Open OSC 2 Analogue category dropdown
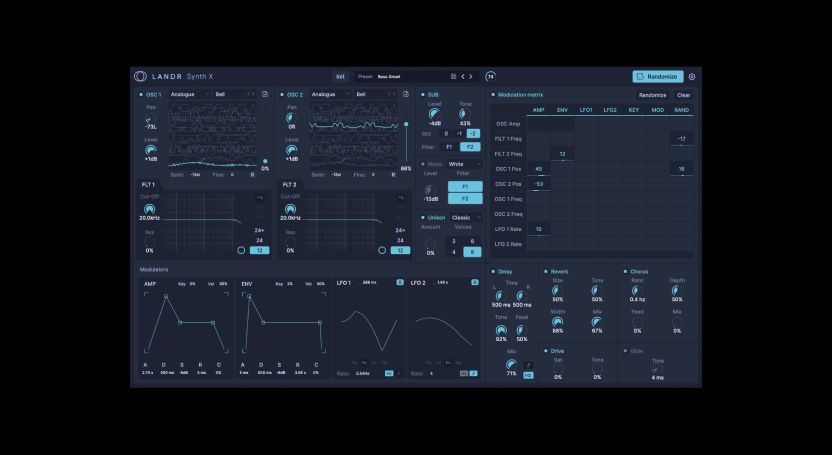Image resolution: width=832 pixels, height=455 pixels. [331, 94]
